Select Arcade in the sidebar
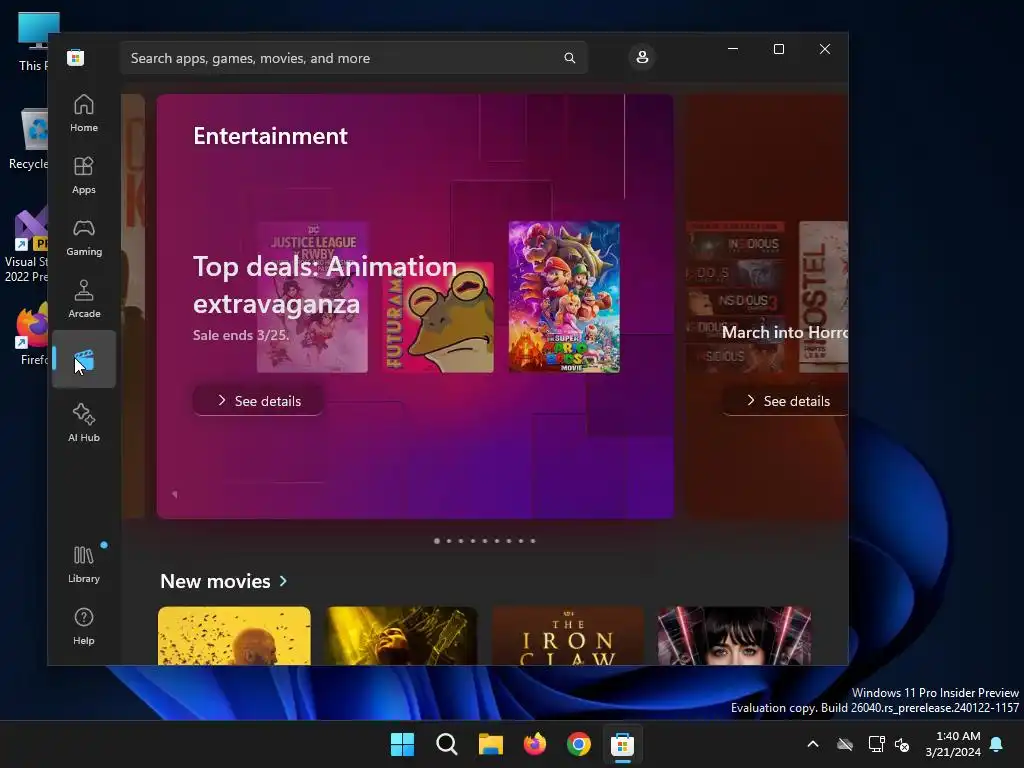Image resolution: width=1024 pixels, height=768 pixels. [84, 299]
